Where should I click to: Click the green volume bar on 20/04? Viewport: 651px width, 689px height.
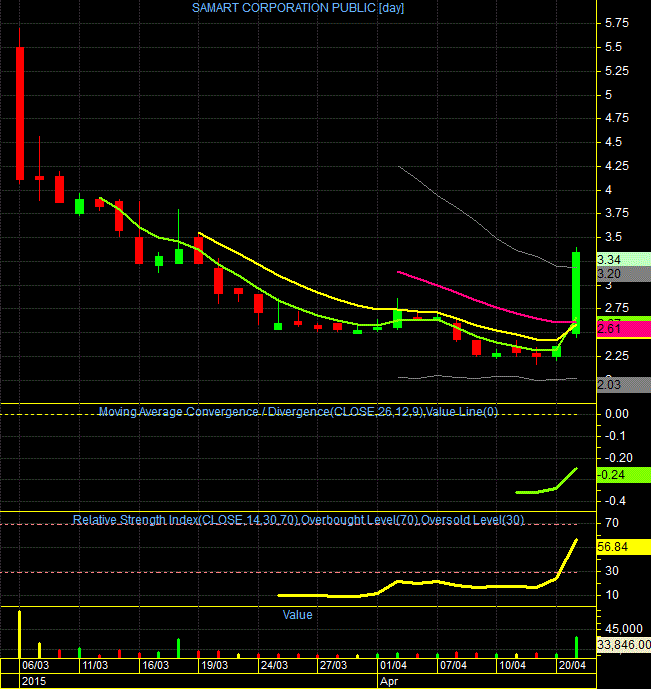click(576, 647)
